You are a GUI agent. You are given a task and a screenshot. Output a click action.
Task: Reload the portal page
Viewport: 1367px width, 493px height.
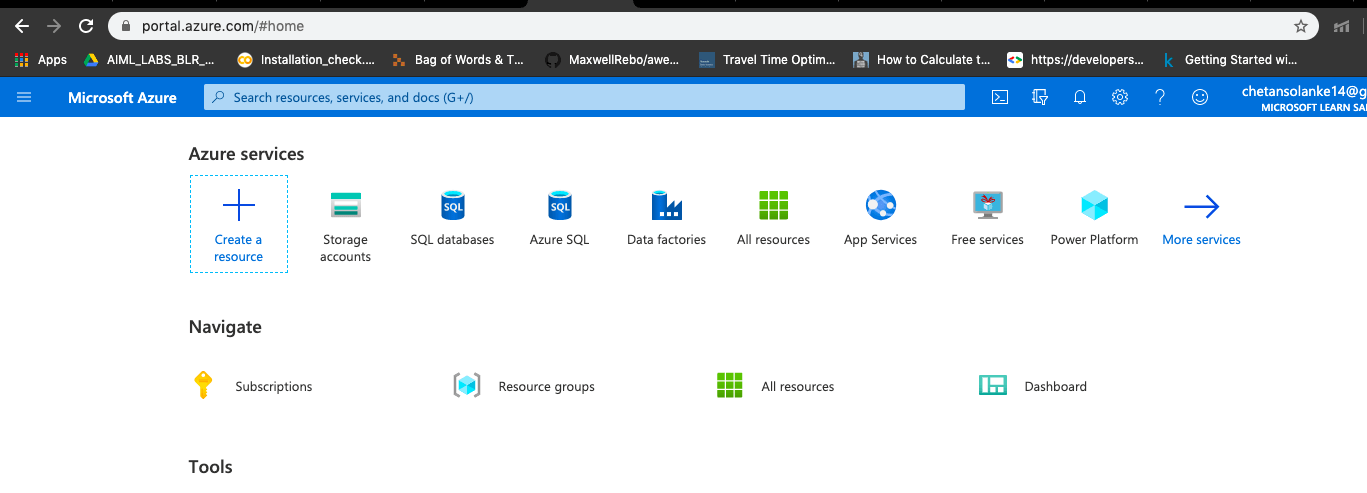coord(86,26)
